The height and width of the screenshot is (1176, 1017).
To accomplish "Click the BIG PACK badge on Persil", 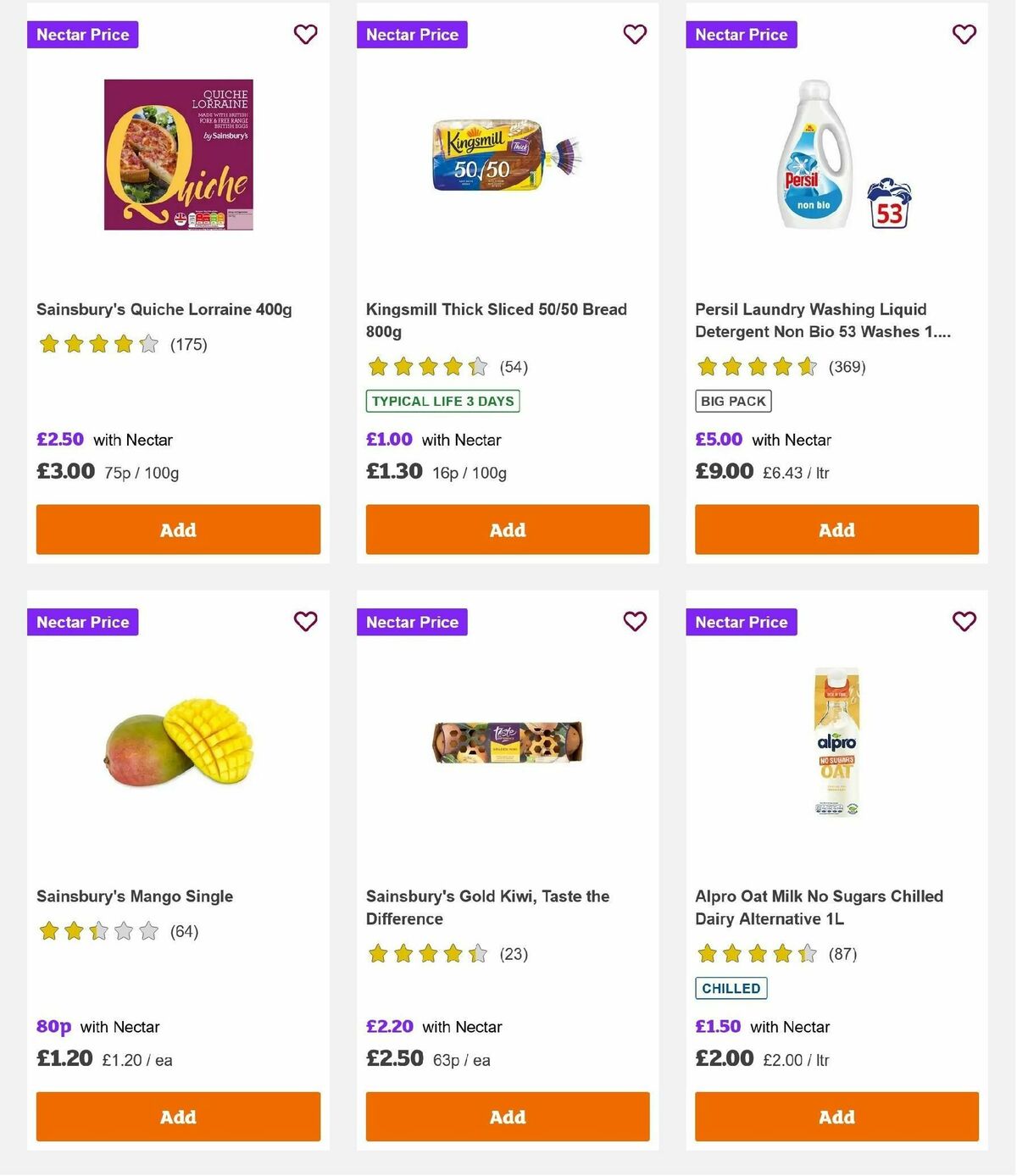I will point(732,400).
